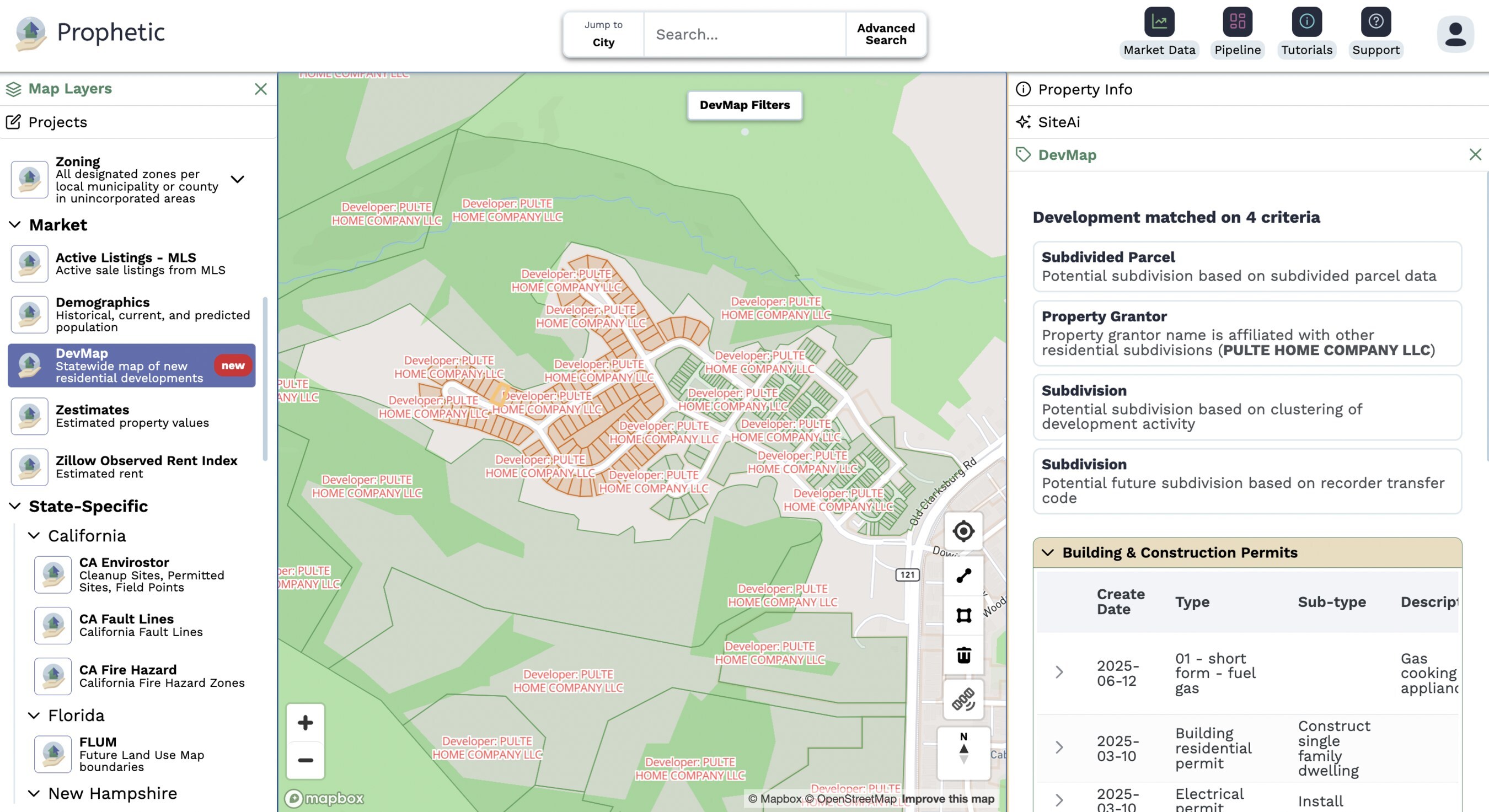Click the Tutorials info icon
1489x812 pixels.
click(x=1306, y=22)
